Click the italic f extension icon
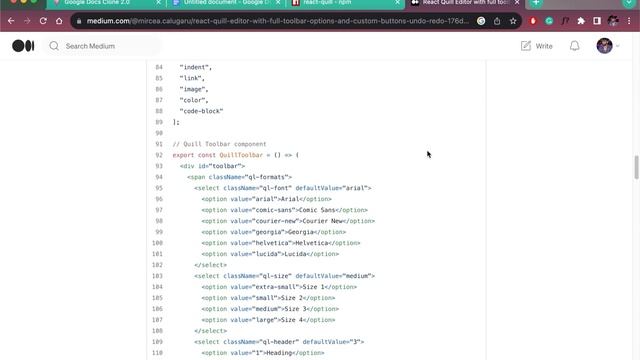This screenshot has height=360, width=640. coord(565,21)
